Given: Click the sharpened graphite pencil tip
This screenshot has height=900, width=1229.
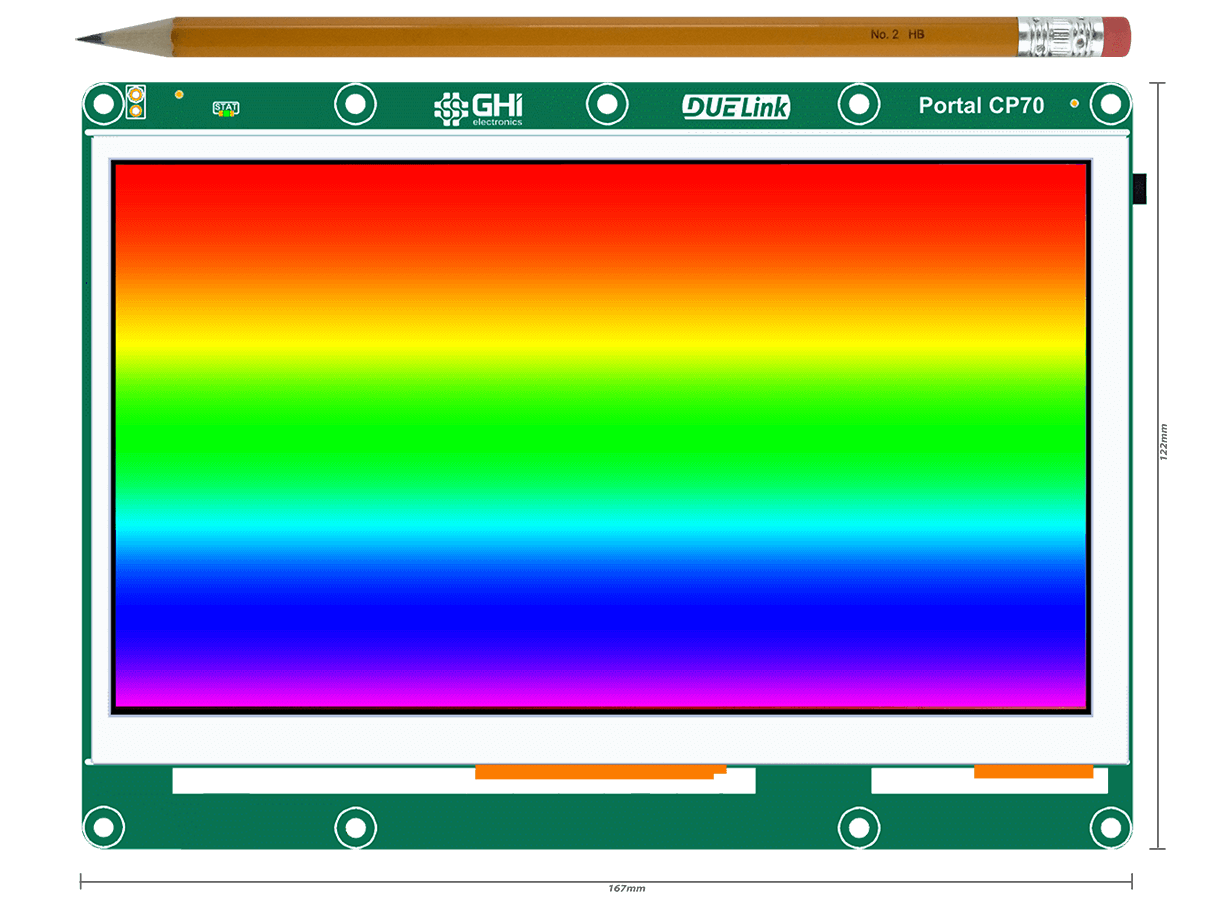Looking at the screenshot, I should point(88,39).
